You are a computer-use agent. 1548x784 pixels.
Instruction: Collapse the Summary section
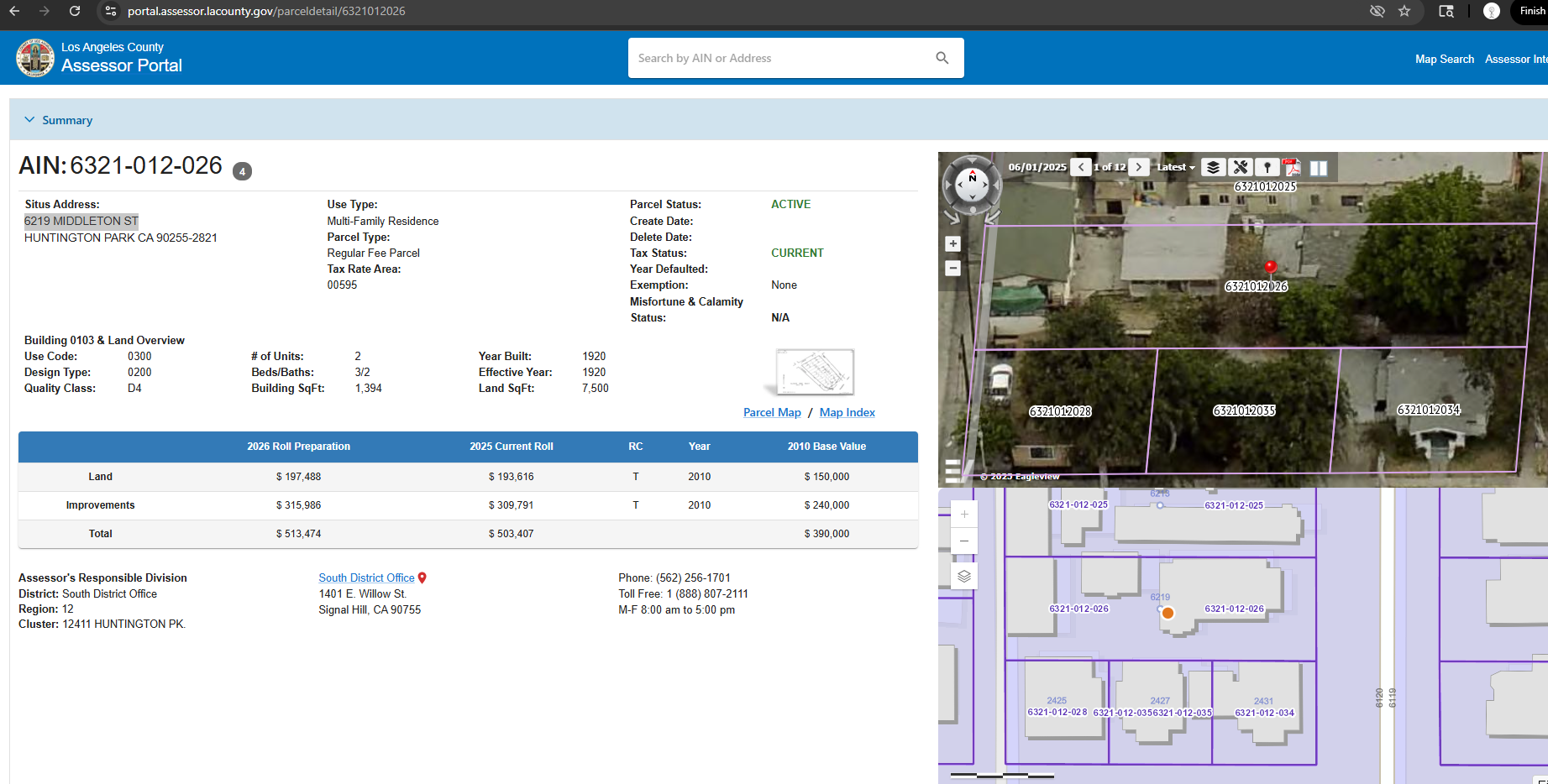(30, 120)
